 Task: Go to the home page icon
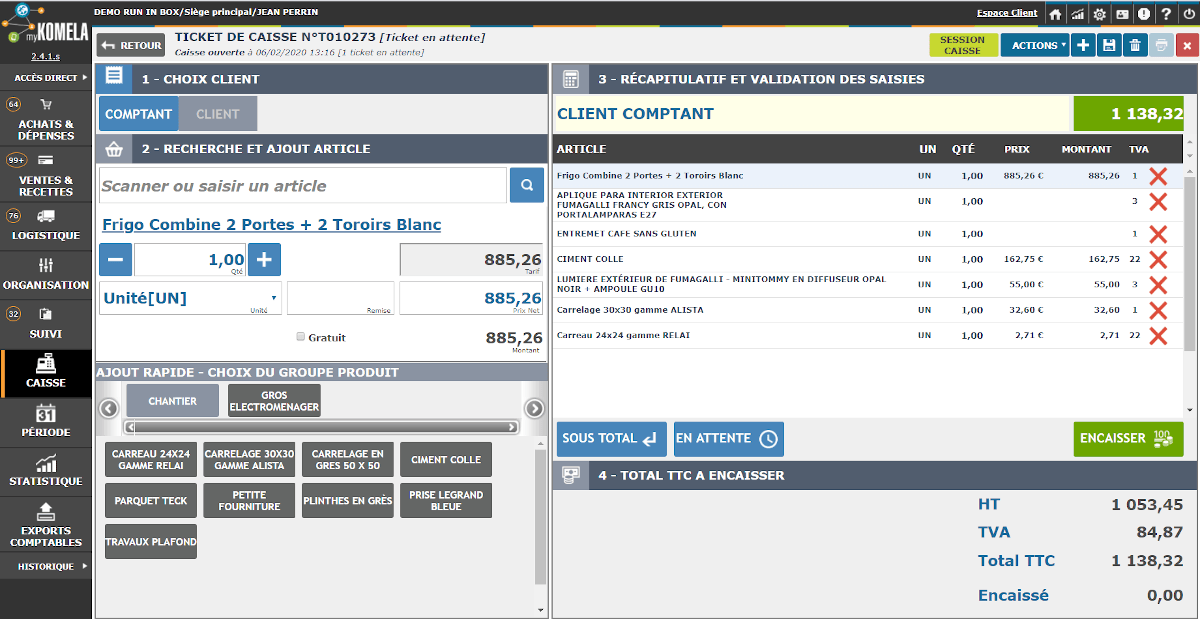(x=1055, y=14)
